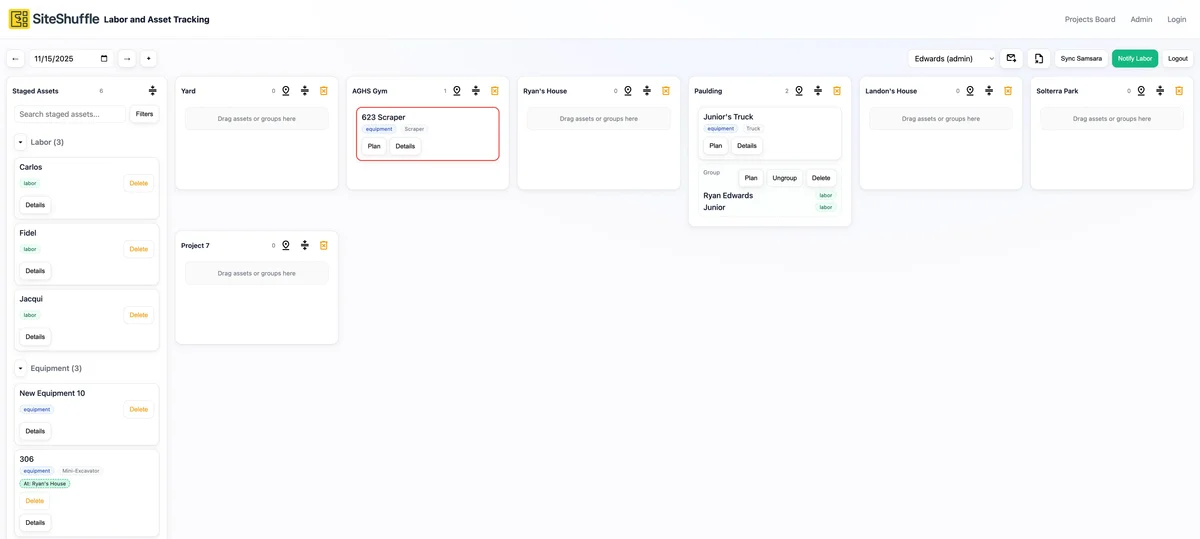Screen dimensions: 1200x539
Task: Advance to next day with right arrow
Action: pos(127,59)
